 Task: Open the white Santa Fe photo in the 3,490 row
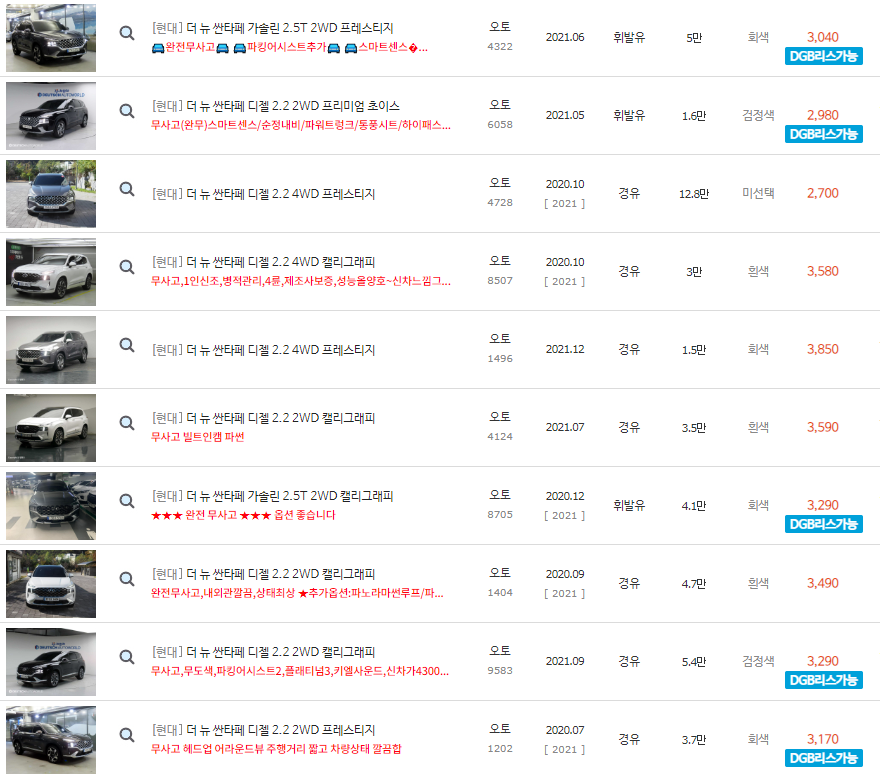click(x=46, y=579)
